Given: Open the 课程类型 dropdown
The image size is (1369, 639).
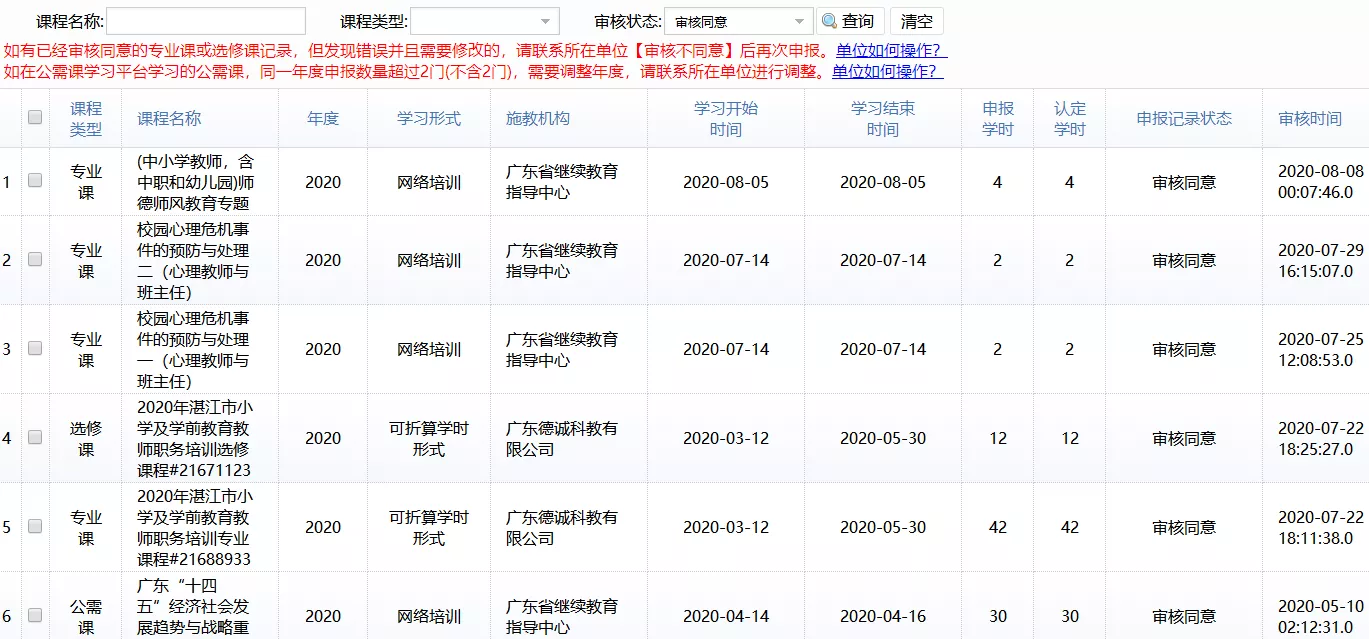Looking at the screenshot, I should 485,21.
